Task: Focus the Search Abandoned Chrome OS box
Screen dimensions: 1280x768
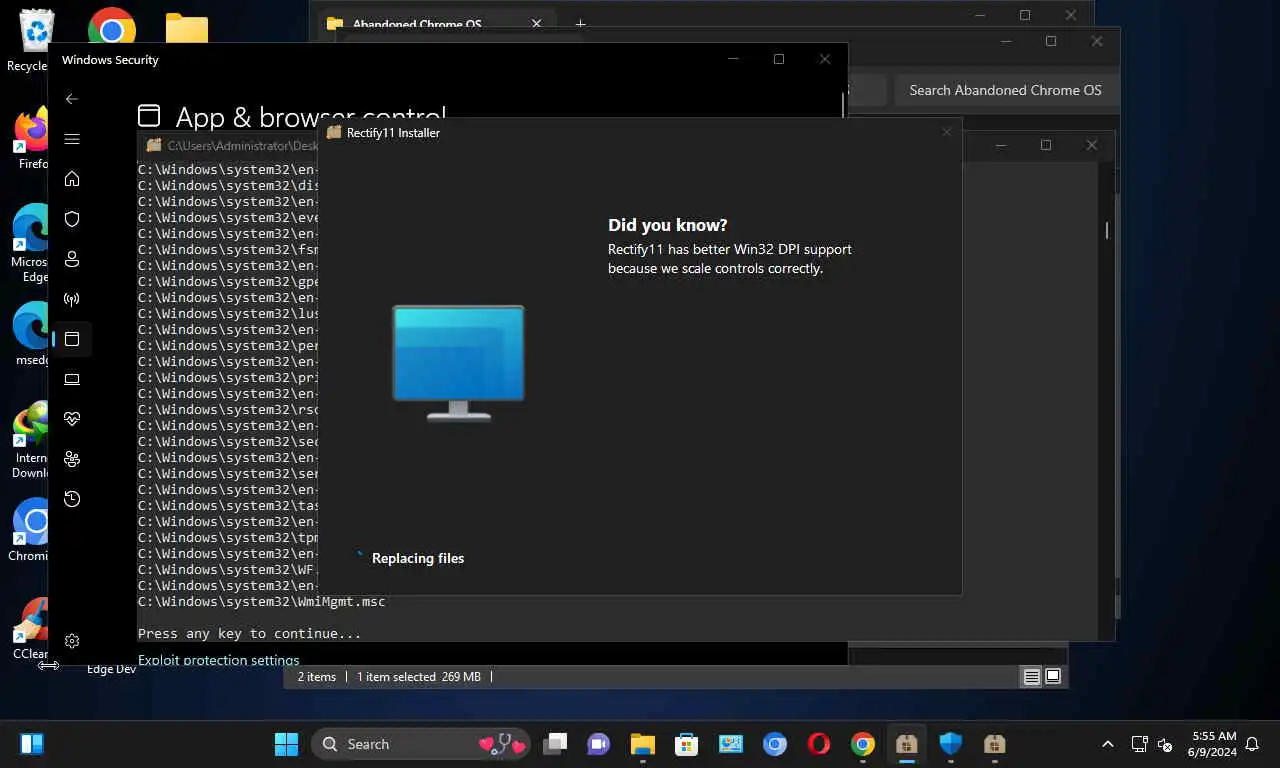Action: (x=1005, y=90)
